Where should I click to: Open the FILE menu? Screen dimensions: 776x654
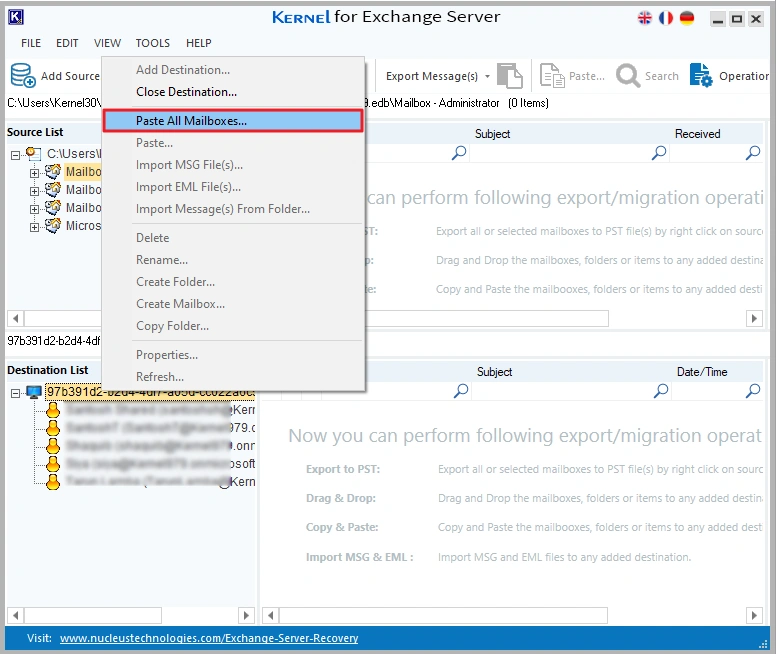tap(31, 43)
